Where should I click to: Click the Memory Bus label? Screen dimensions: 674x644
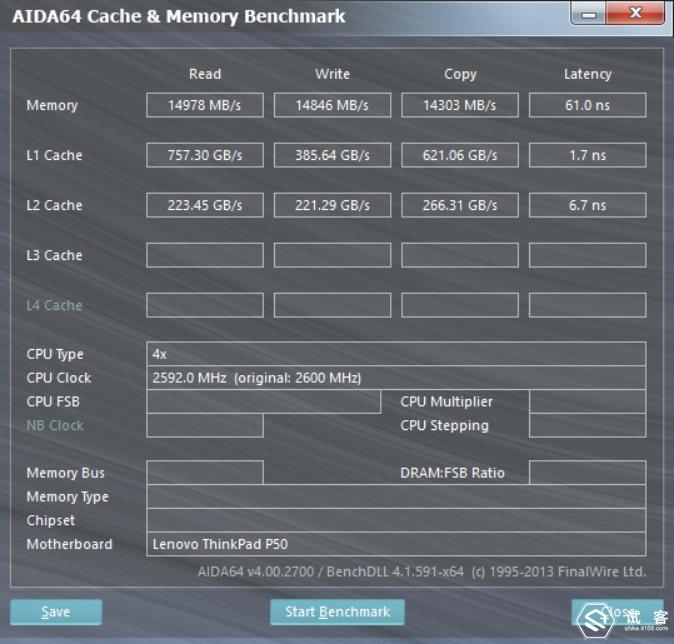(65, 473)
